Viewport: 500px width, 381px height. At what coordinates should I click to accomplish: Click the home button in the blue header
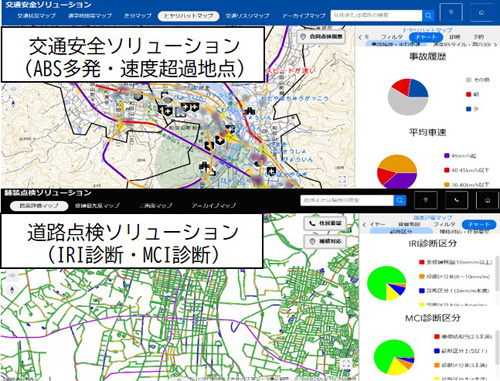click(x=481, y=13)
